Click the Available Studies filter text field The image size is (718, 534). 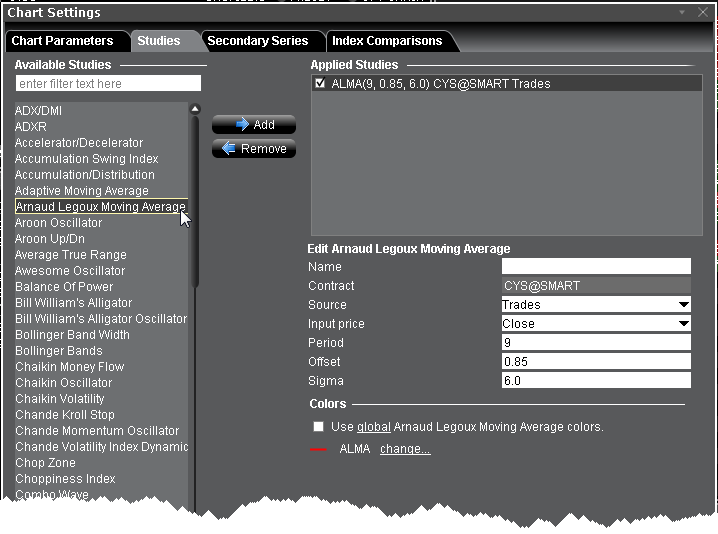click(108, 84)
